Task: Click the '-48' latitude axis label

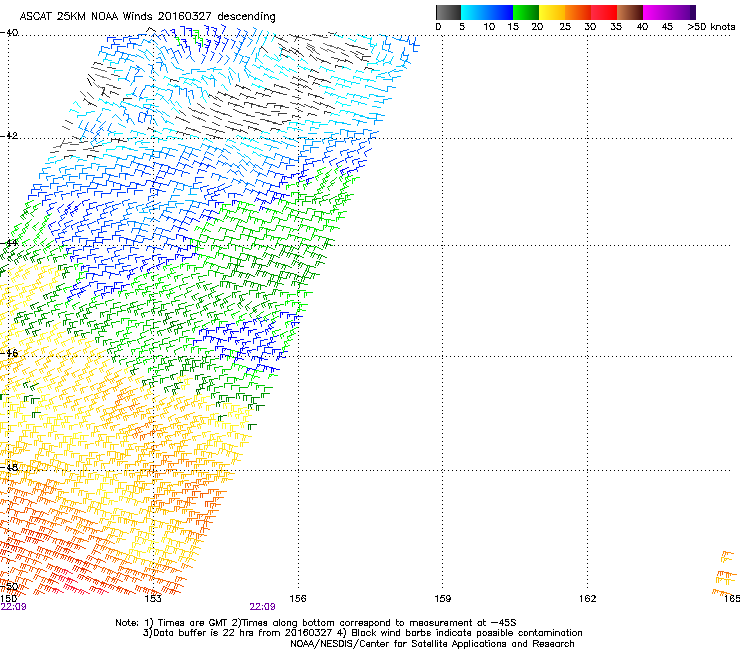Action: click(x=9, y=467)
